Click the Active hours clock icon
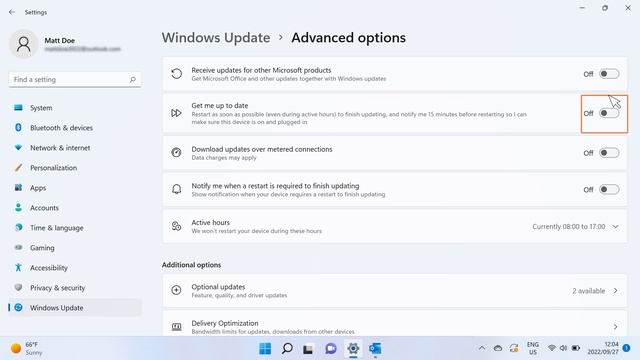 point(176,226)
